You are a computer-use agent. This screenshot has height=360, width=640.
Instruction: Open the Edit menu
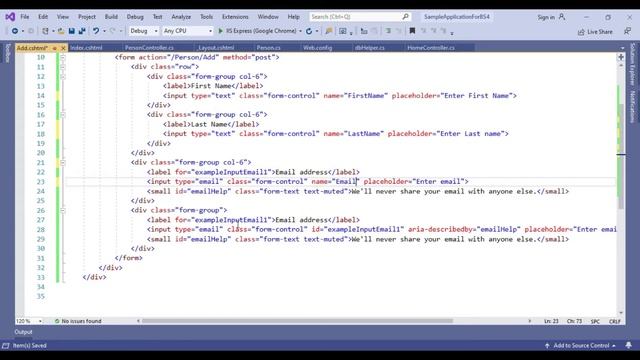coord(43,17)
